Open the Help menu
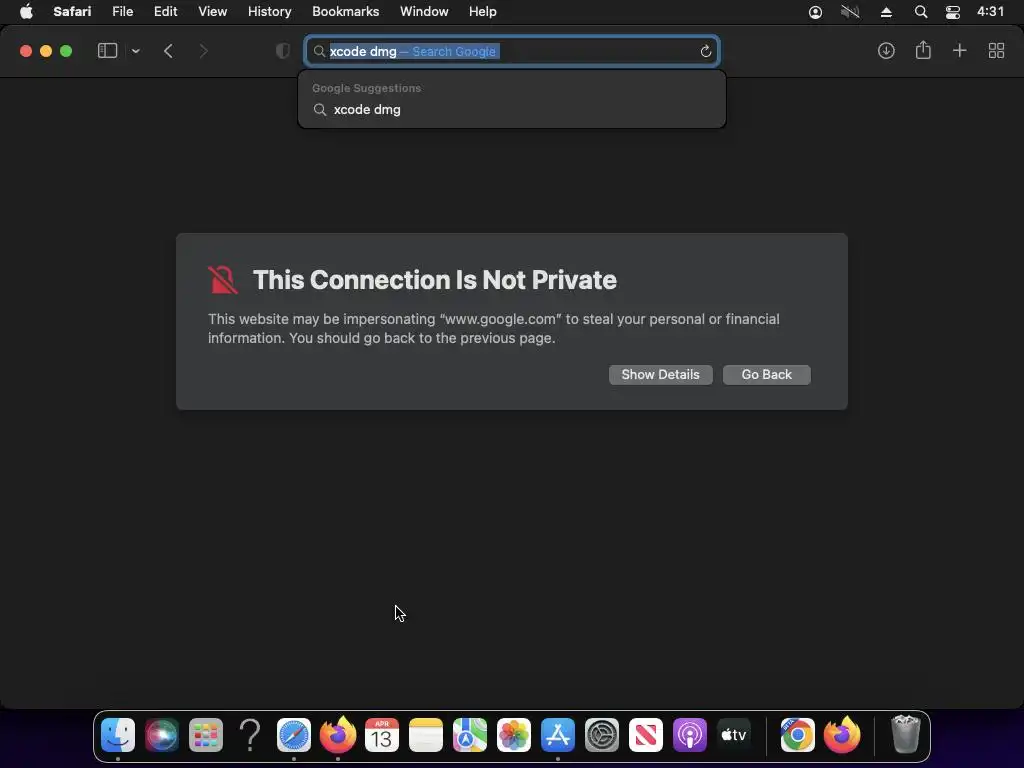This screenshot has width=1024, height=768. [x=483, y=12]
